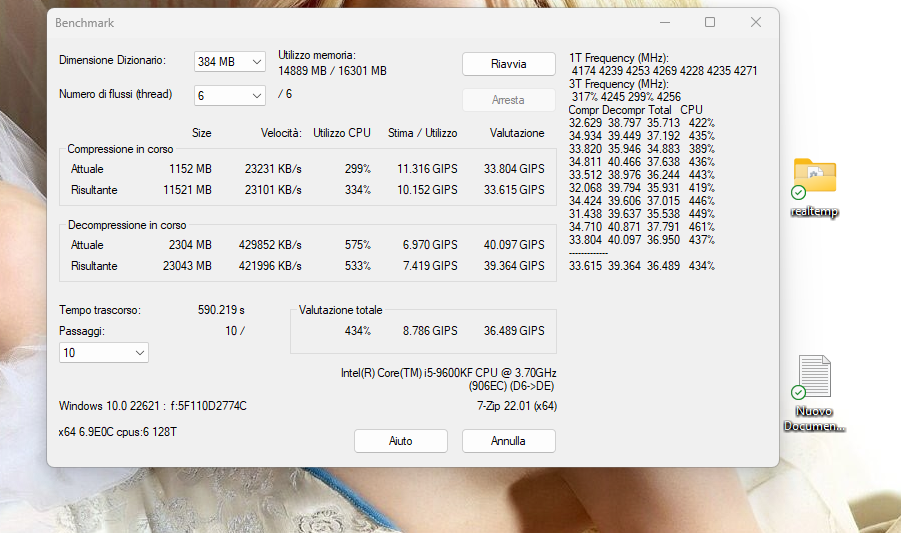Image resolution: width=901 pixels, height=533 pixels.
Task: Click the compression Attuale size 1152 MB
Action: click(x=190, y=169)
